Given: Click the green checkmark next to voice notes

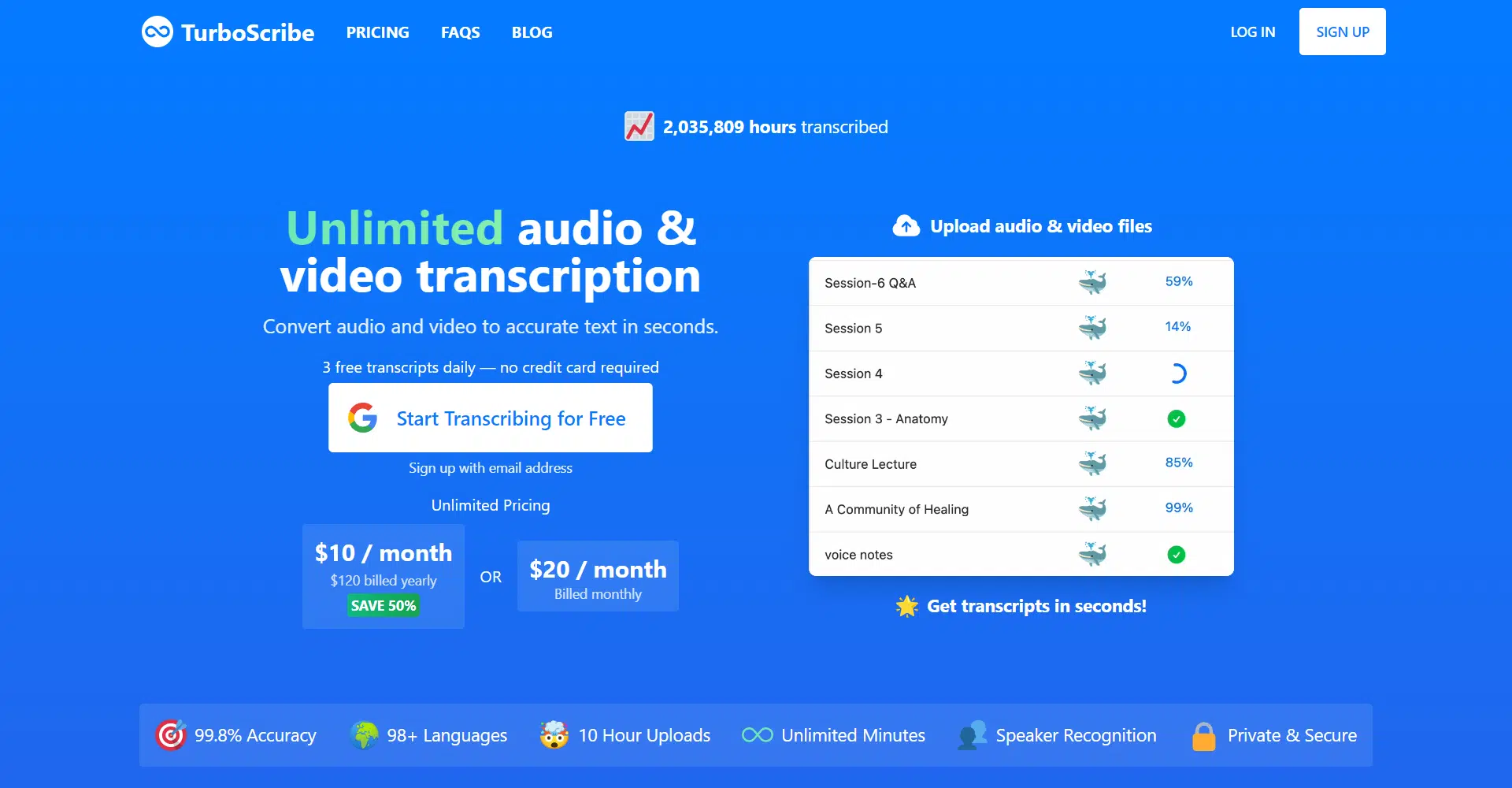Looking at the screenshot, I should click(1176, 555).
